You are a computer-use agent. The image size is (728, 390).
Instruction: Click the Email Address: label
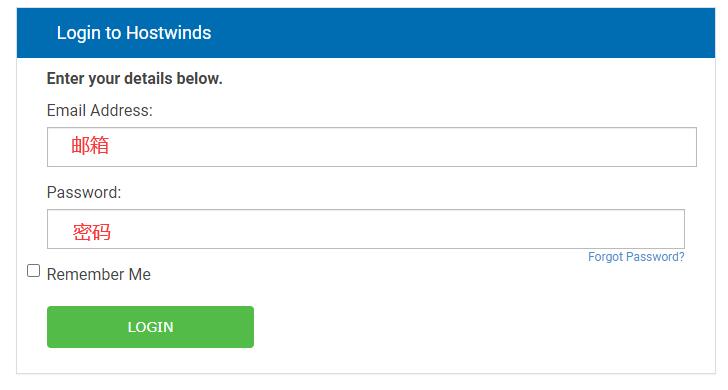point(99,110)
